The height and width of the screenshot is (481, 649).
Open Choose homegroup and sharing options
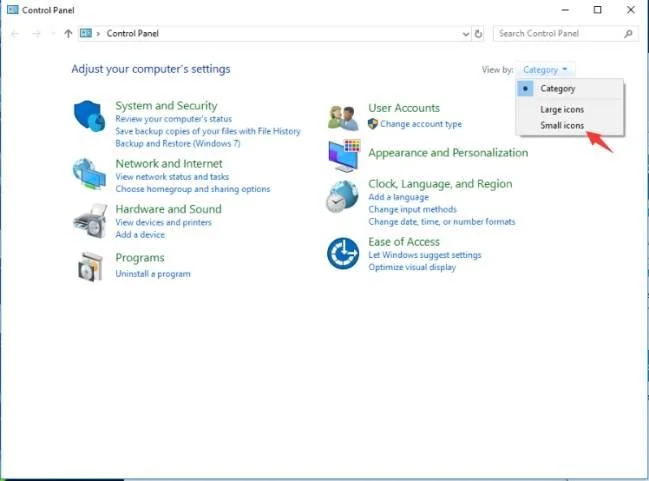click(192, 189)
